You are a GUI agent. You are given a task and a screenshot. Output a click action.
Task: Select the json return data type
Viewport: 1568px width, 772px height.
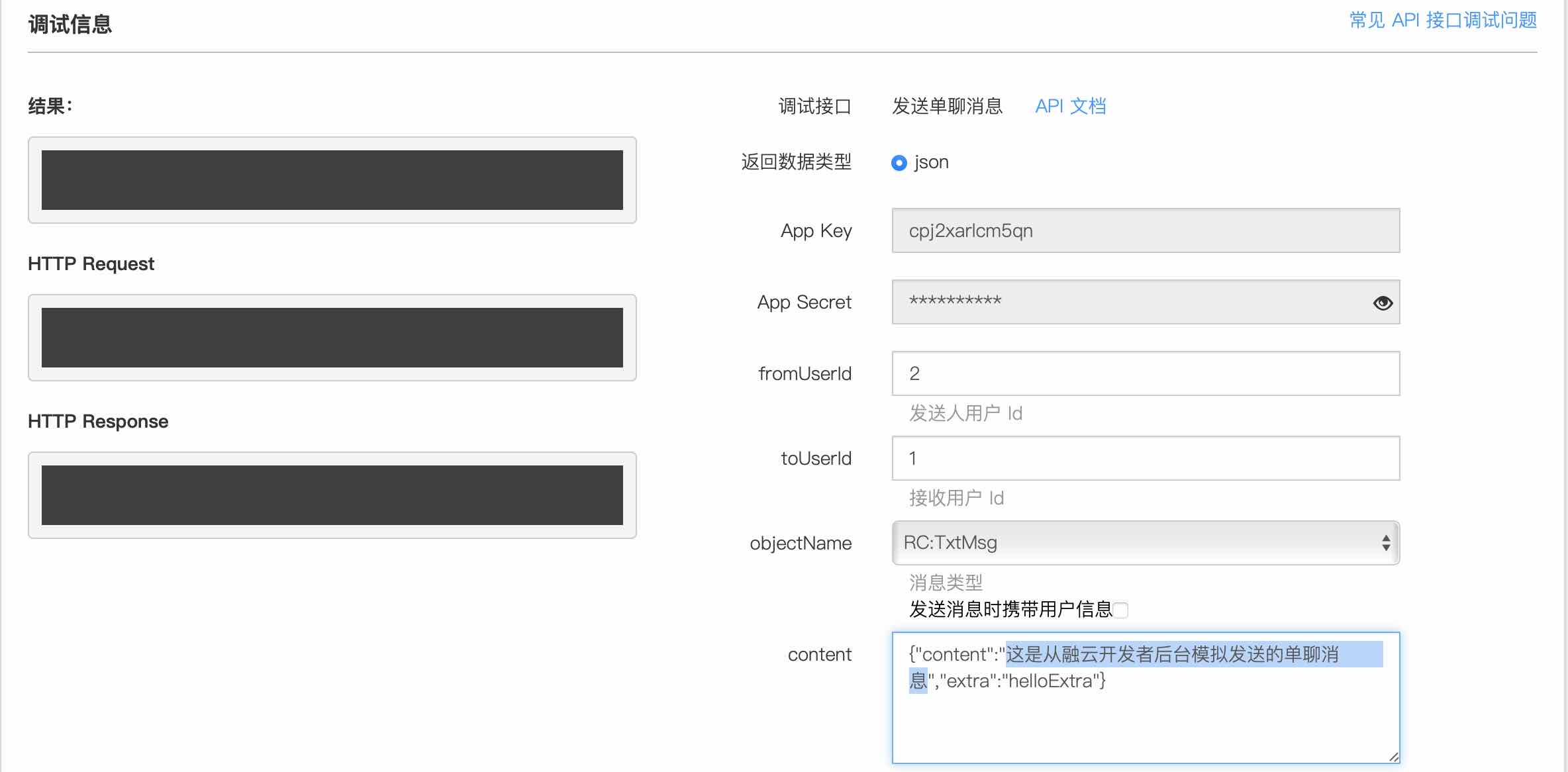click(x=899, y=162)
